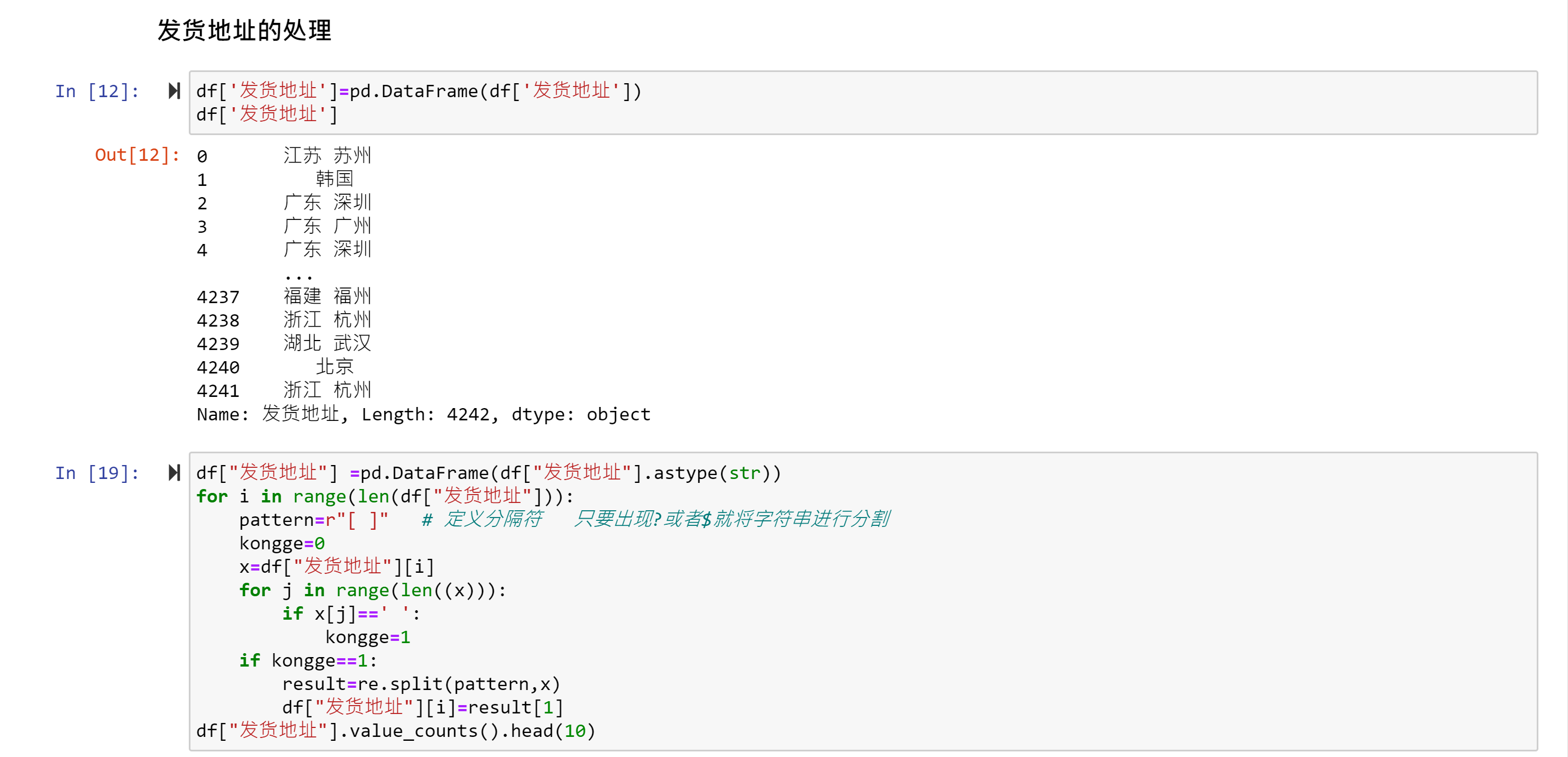Run the In [19] cell
1568x757 pixels.
pyautogui.click(x=174, y=473)
